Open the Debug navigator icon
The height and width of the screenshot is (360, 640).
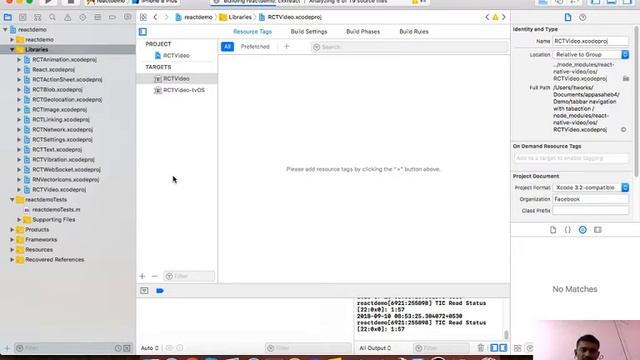[98, 17]
